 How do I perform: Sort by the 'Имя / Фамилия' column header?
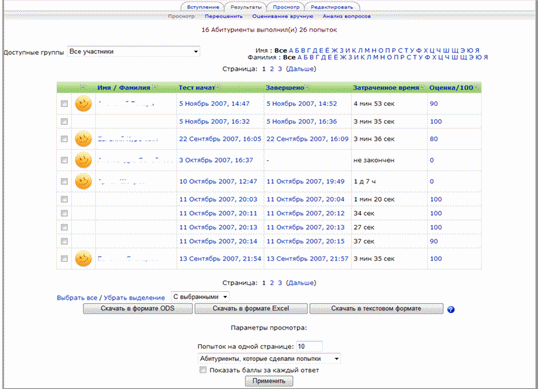pos(124,88)
